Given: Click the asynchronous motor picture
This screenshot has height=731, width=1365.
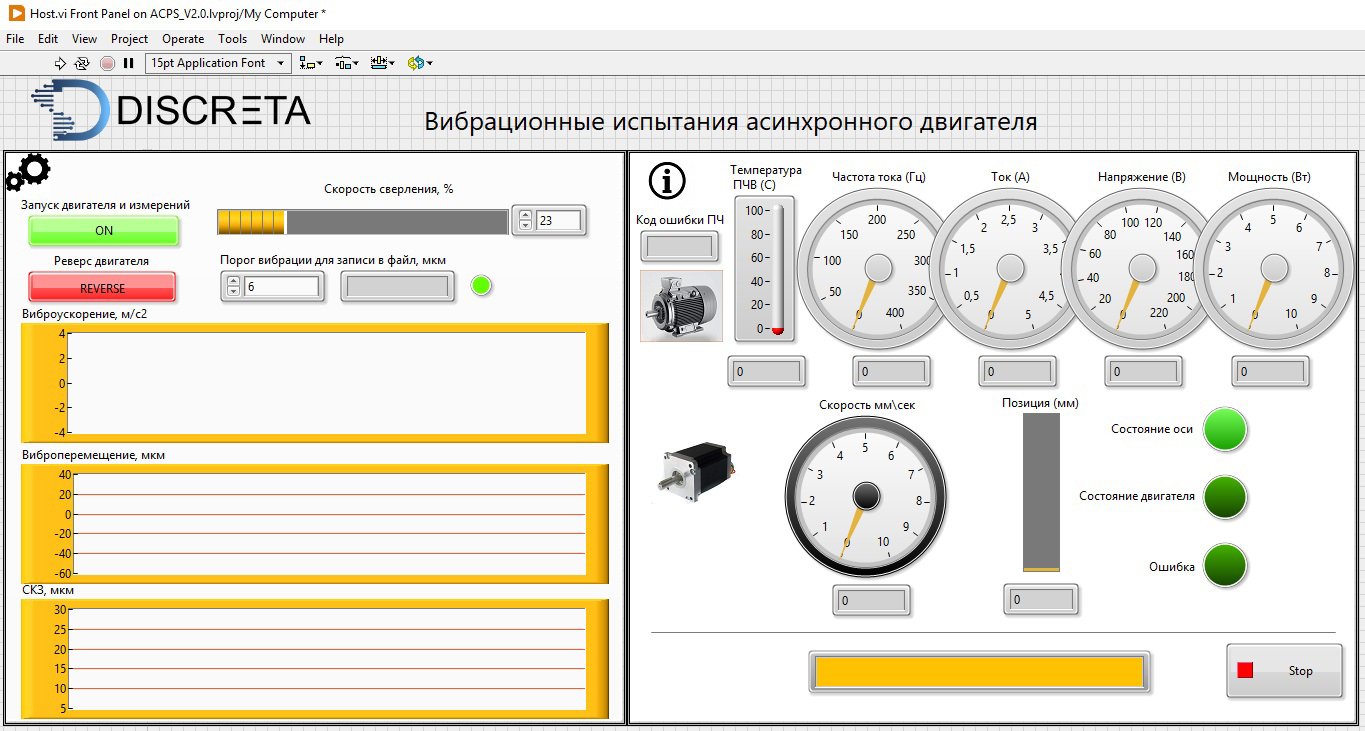Looking at the screenshot, I should point(681,306).
